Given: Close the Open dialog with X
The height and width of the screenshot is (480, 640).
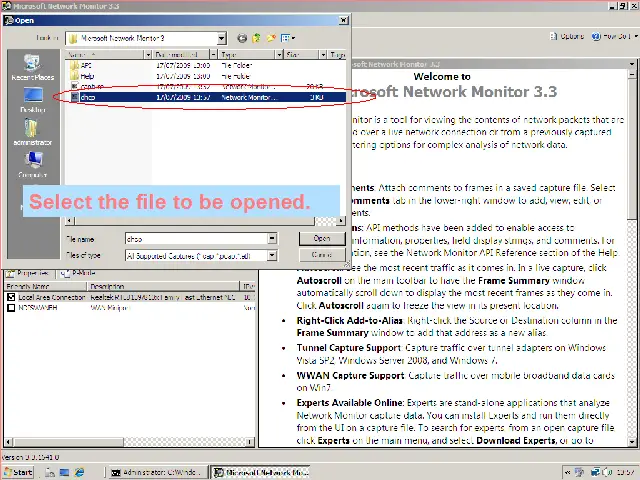Looking at the screenshot, I should point(344,20).
